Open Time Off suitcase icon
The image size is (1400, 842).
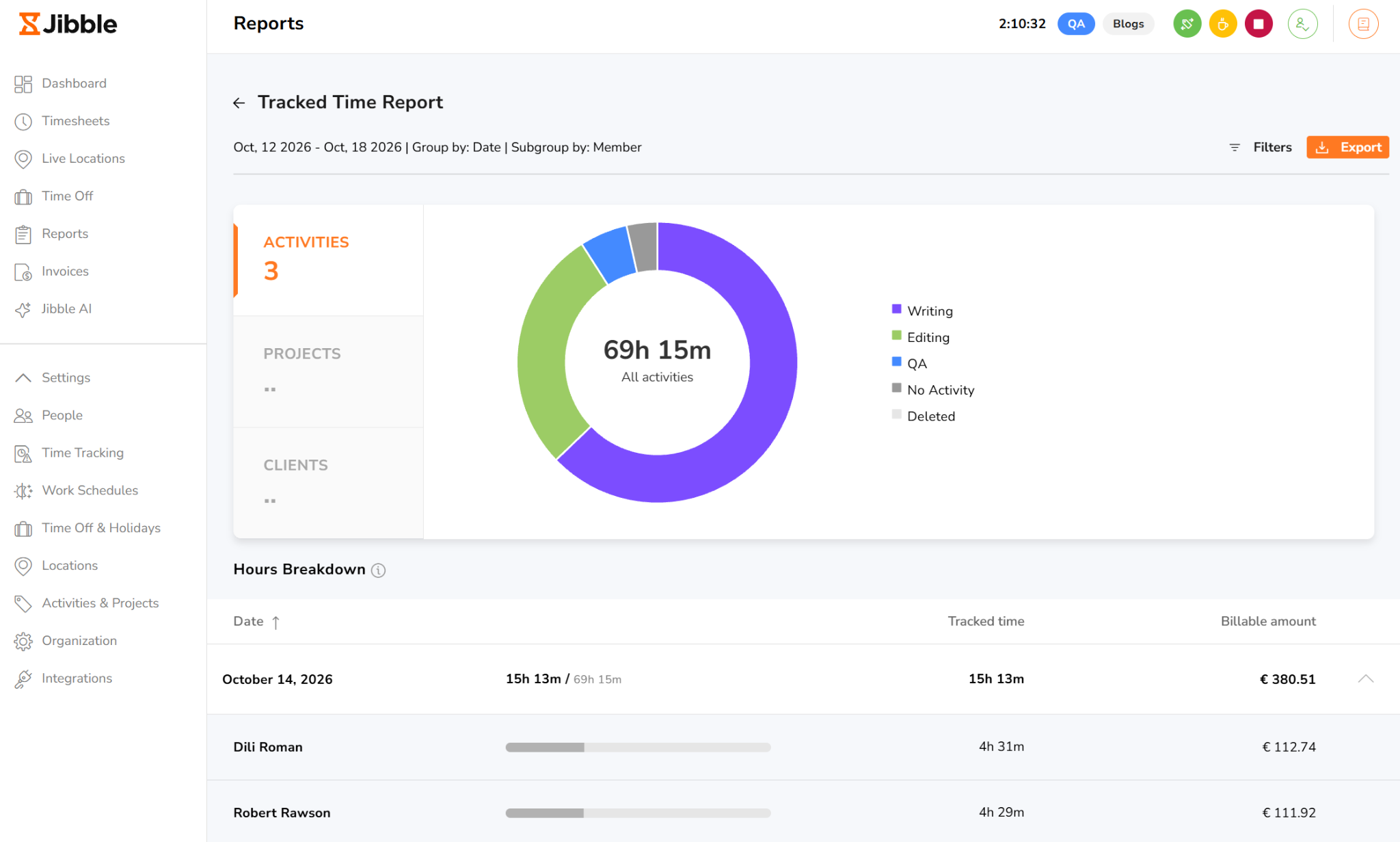[x=23, y=197]
